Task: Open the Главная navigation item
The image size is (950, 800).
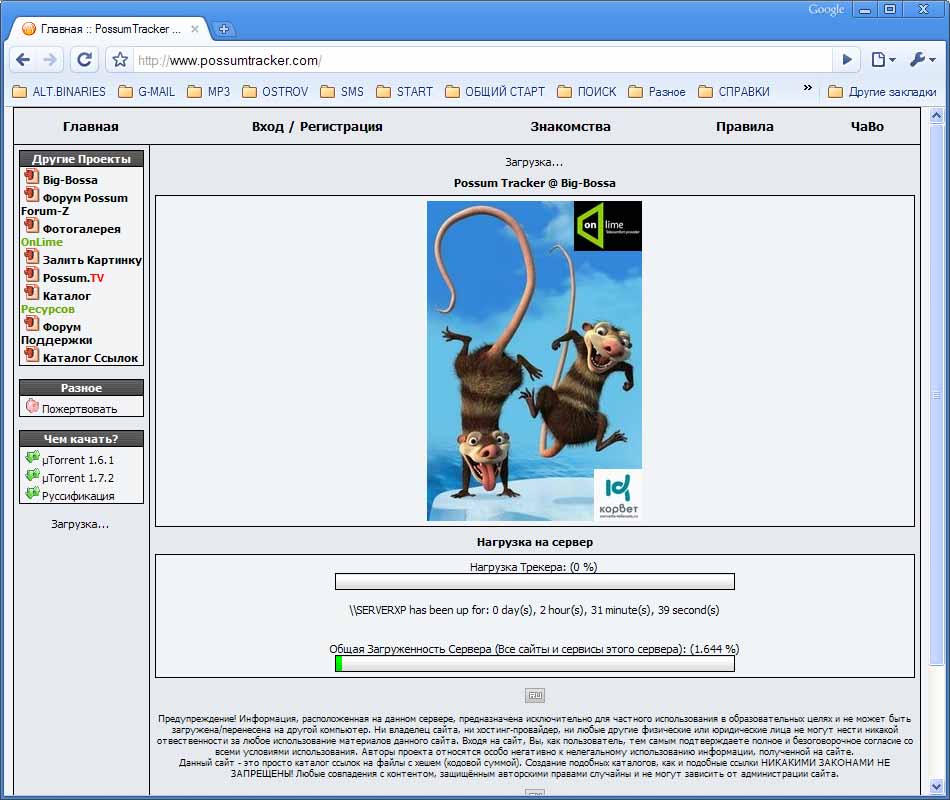Action: tap(91, 127)
